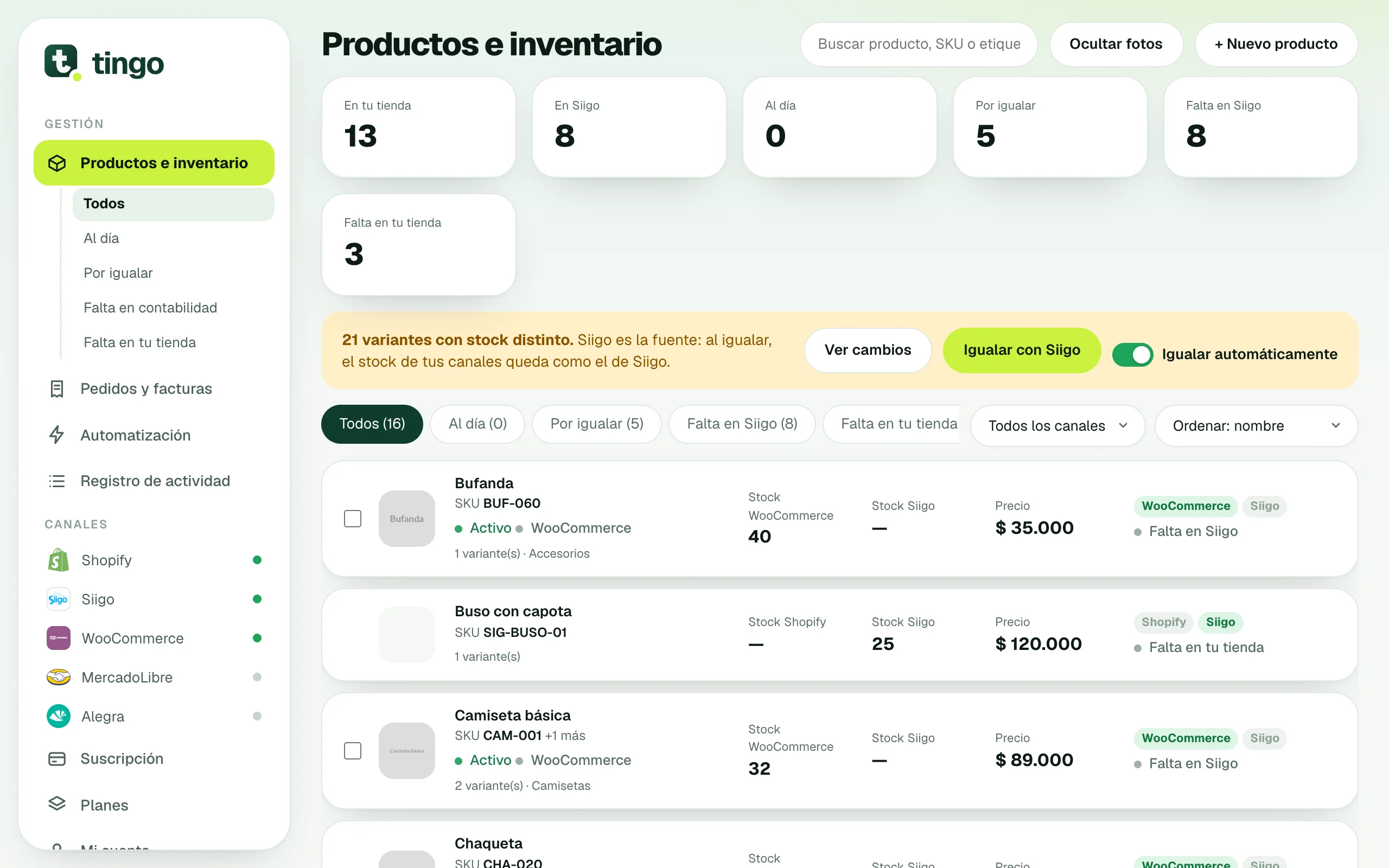The image size is (1389, 868).
Task: Click the layers icon beside Planes
Action: coord(57,805)
